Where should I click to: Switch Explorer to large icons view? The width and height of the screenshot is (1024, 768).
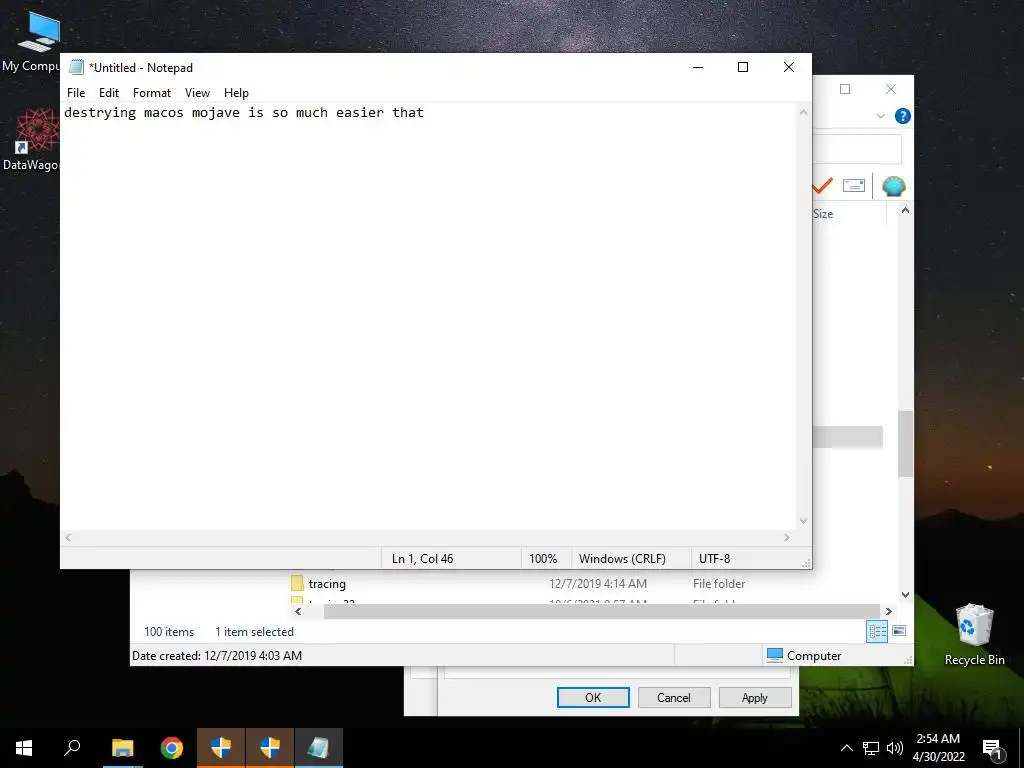click(x=899, y=631)
